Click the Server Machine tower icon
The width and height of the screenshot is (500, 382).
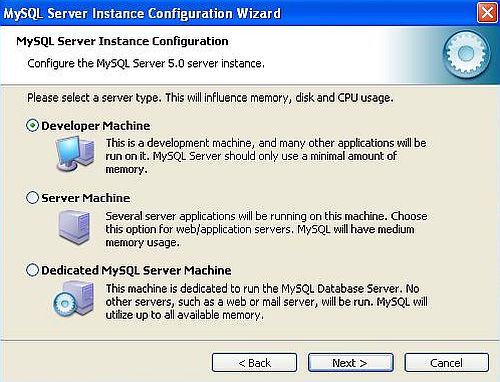point(75,227)
